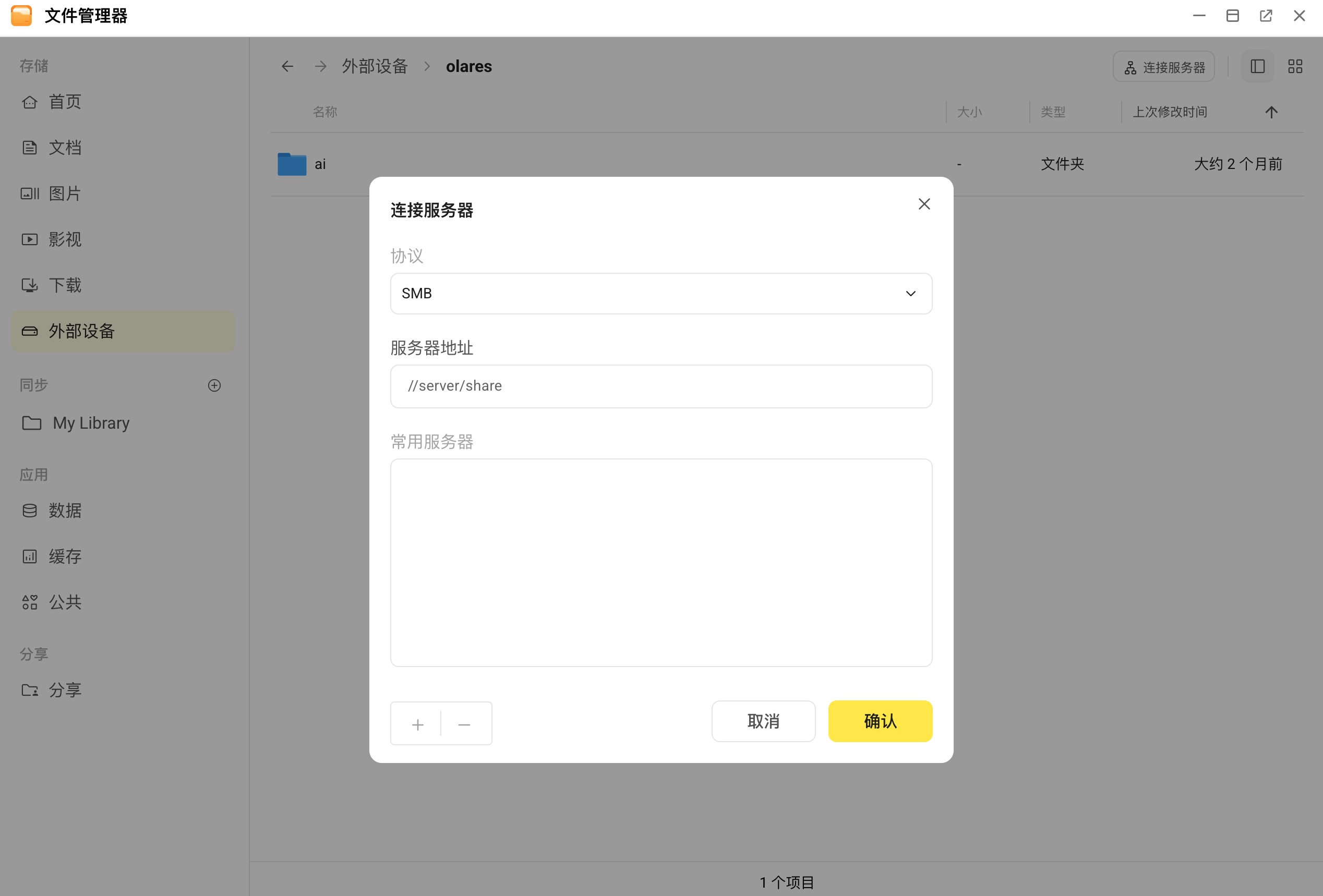1323x896 pixels.
Task: Add a sync library with plus icon
Action: (x=214, y=385)
